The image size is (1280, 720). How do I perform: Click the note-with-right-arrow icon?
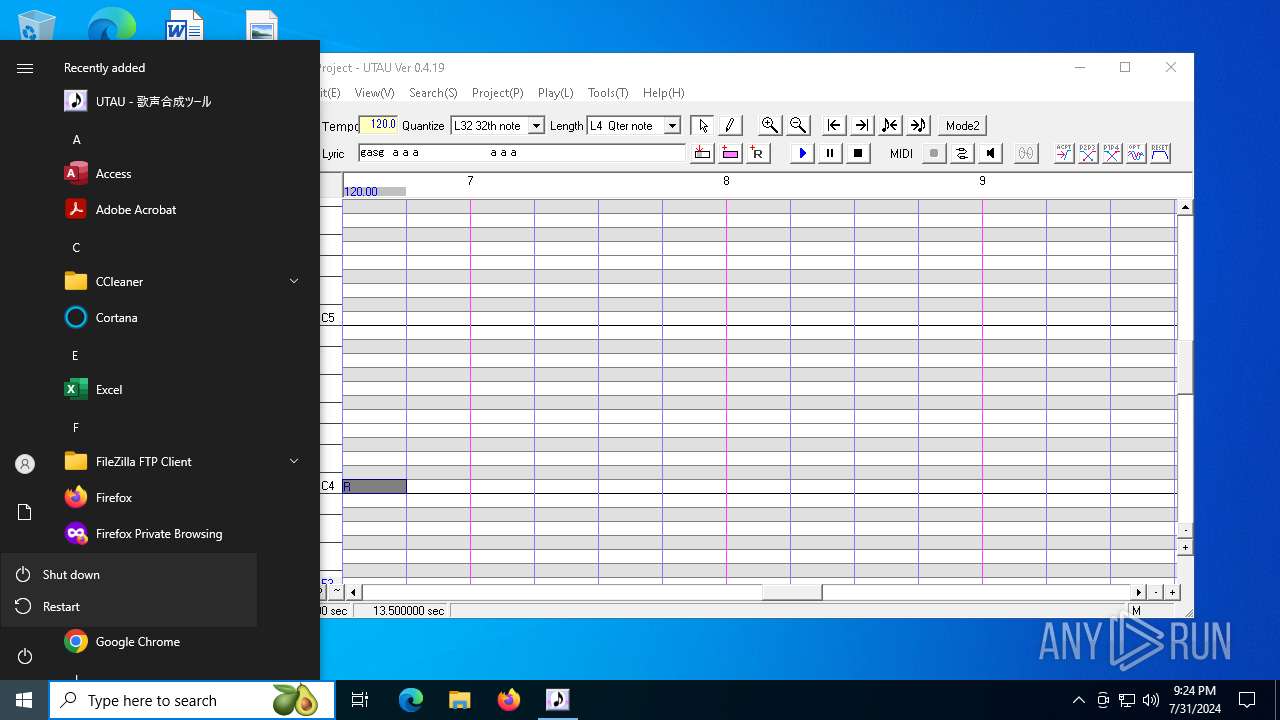click(x=918, y=125)
